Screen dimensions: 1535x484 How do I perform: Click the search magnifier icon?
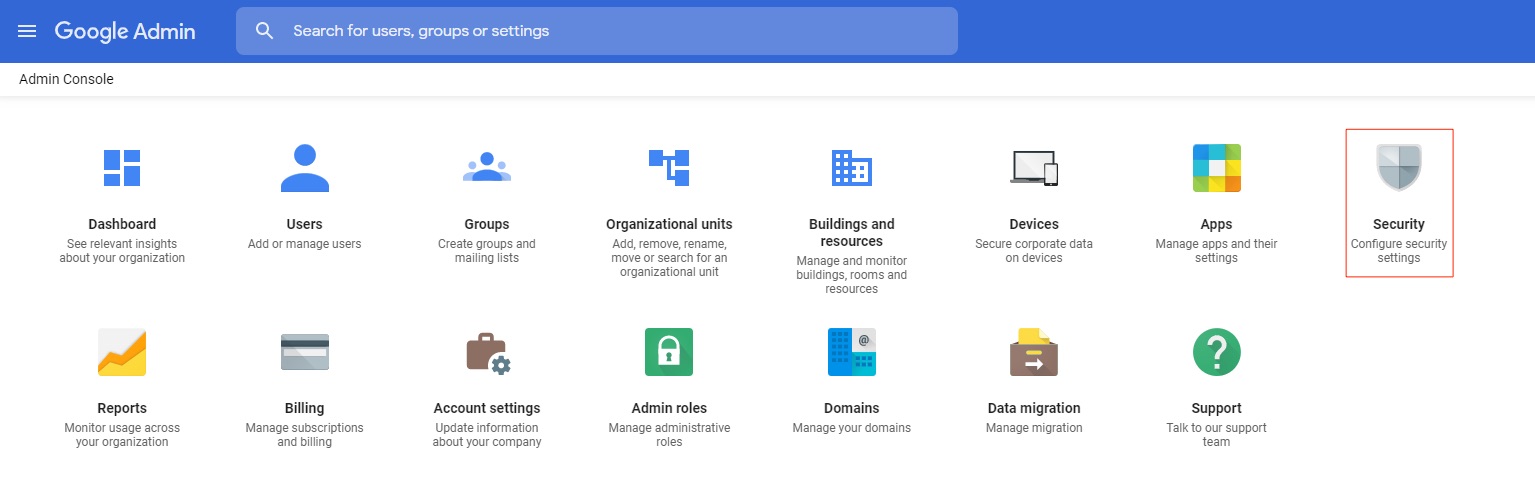[x=264, y=31]
